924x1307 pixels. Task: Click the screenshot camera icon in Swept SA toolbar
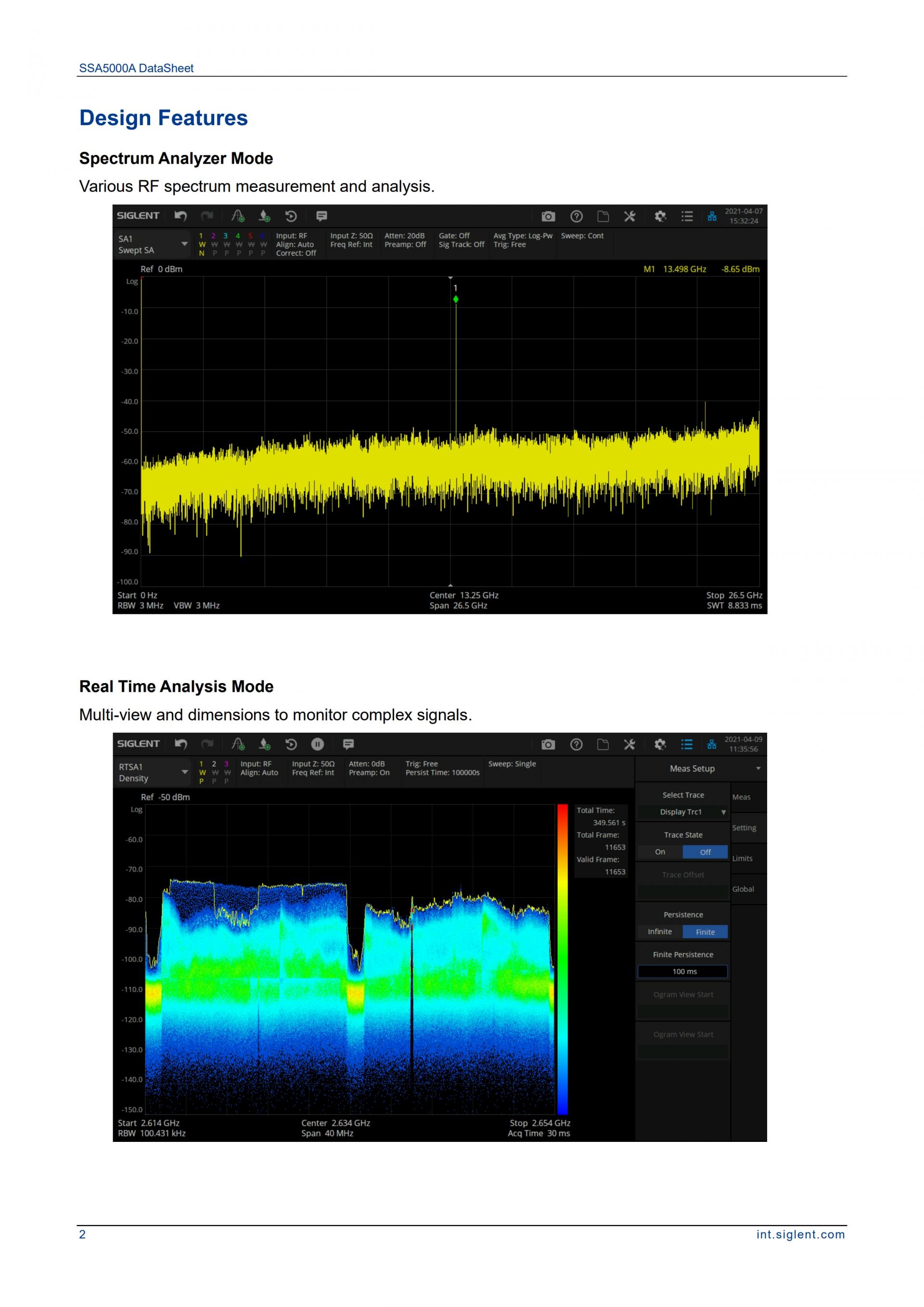[x=548, y=216]
